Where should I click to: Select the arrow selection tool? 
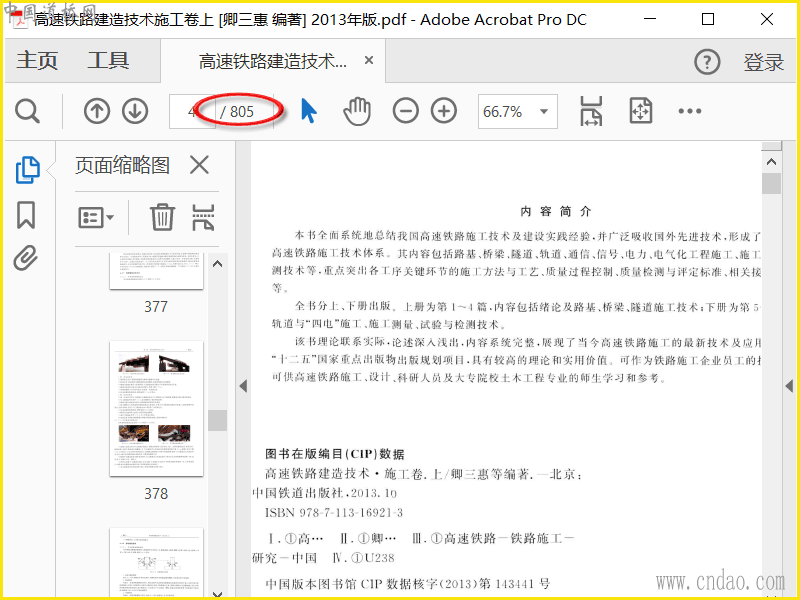click(309, 111)
